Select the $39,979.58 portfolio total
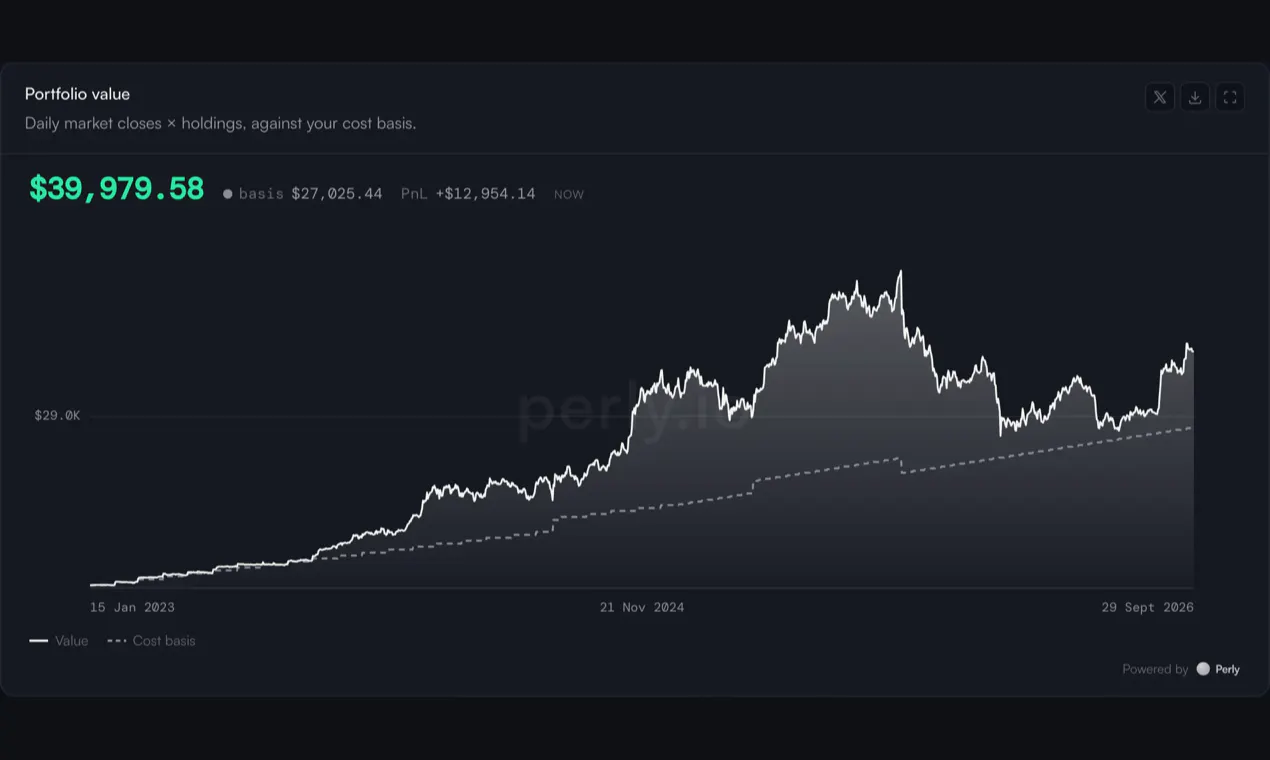 116,189
